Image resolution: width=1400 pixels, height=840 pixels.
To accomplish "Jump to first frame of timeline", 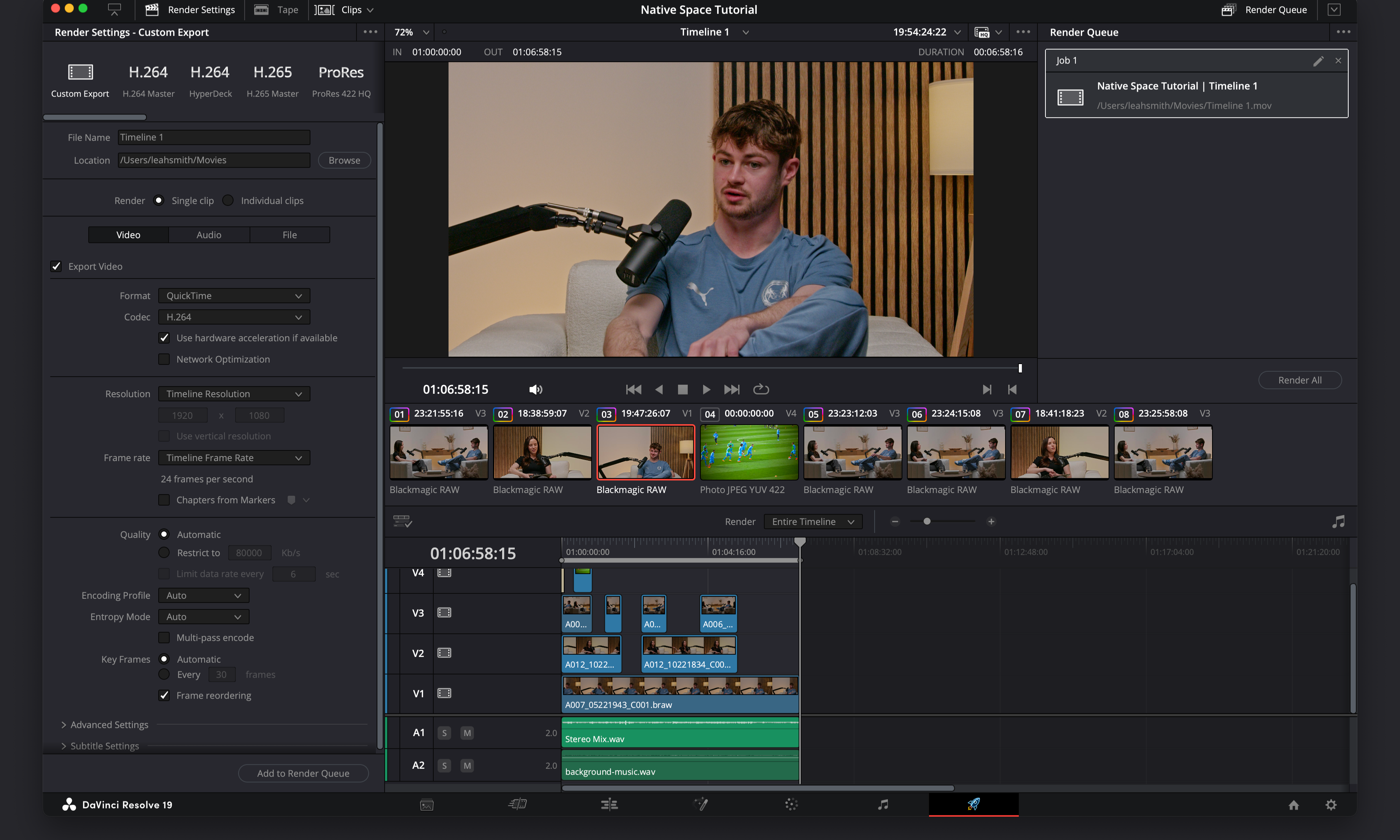I will [x=634, y=390].
